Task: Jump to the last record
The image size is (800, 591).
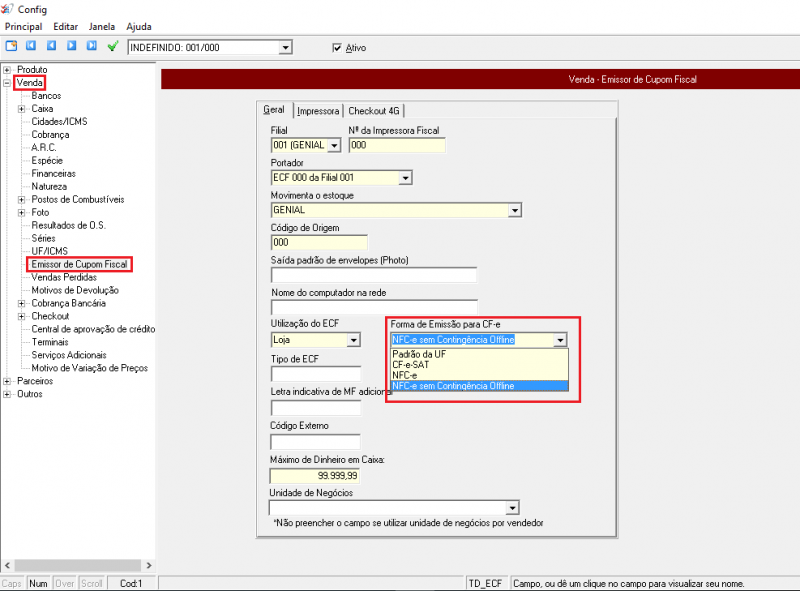Action: pyautogui.click(x=91, y=46)
